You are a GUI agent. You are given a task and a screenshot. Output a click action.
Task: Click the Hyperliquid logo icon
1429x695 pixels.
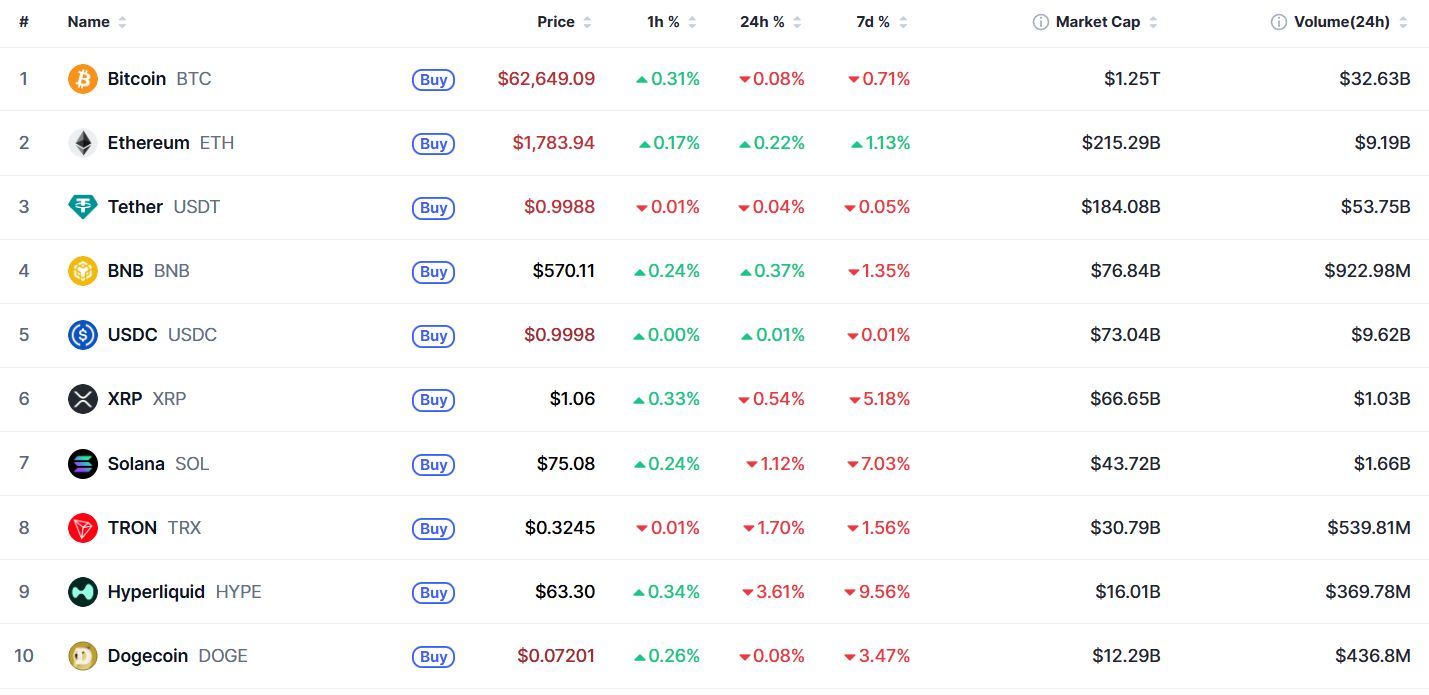(x=83, y=592)
